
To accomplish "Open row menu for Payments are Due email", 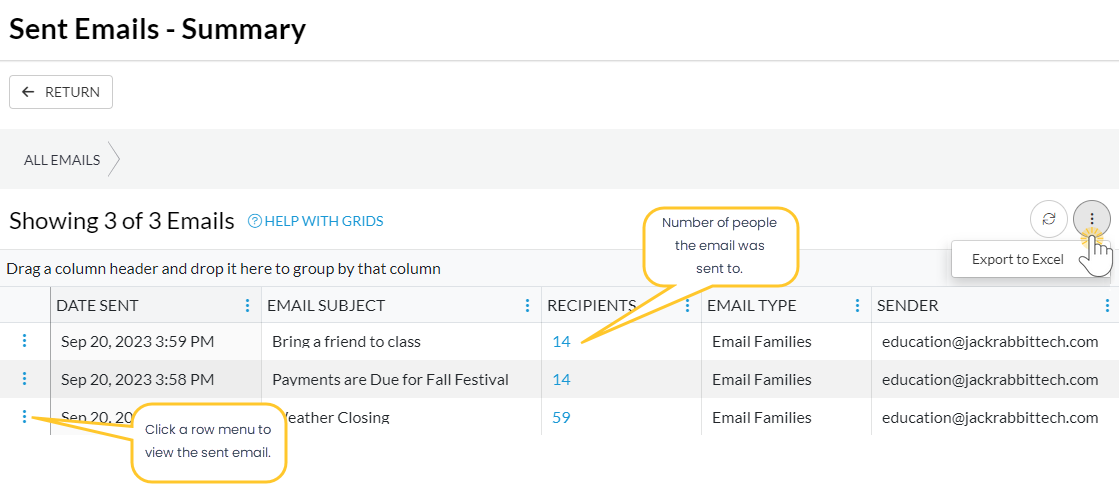I will pos(25,379).
